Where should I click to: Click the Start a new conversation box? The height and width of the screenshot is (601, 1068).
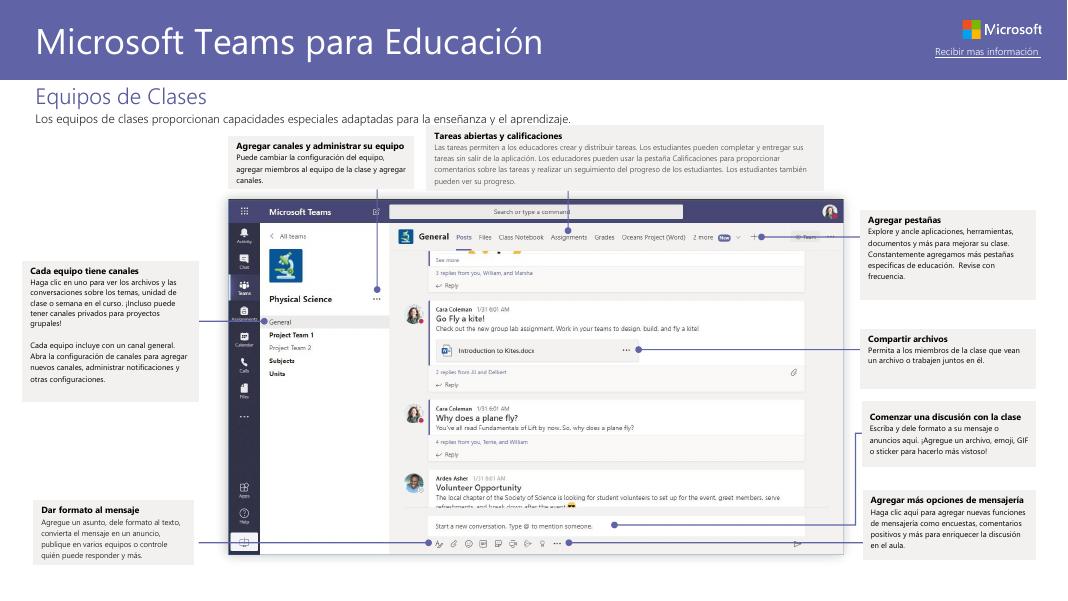[x=616, y=526]
